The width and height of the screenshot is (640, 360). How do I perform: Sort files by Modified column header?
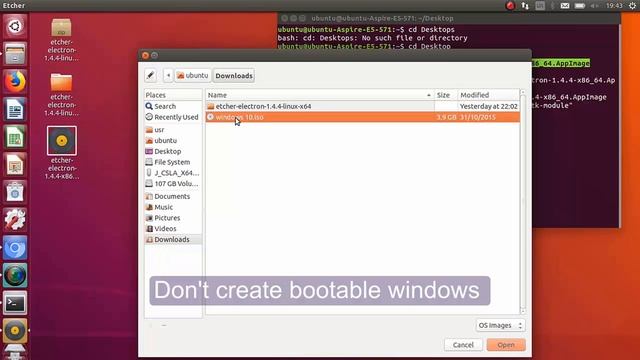pos(489,95)
